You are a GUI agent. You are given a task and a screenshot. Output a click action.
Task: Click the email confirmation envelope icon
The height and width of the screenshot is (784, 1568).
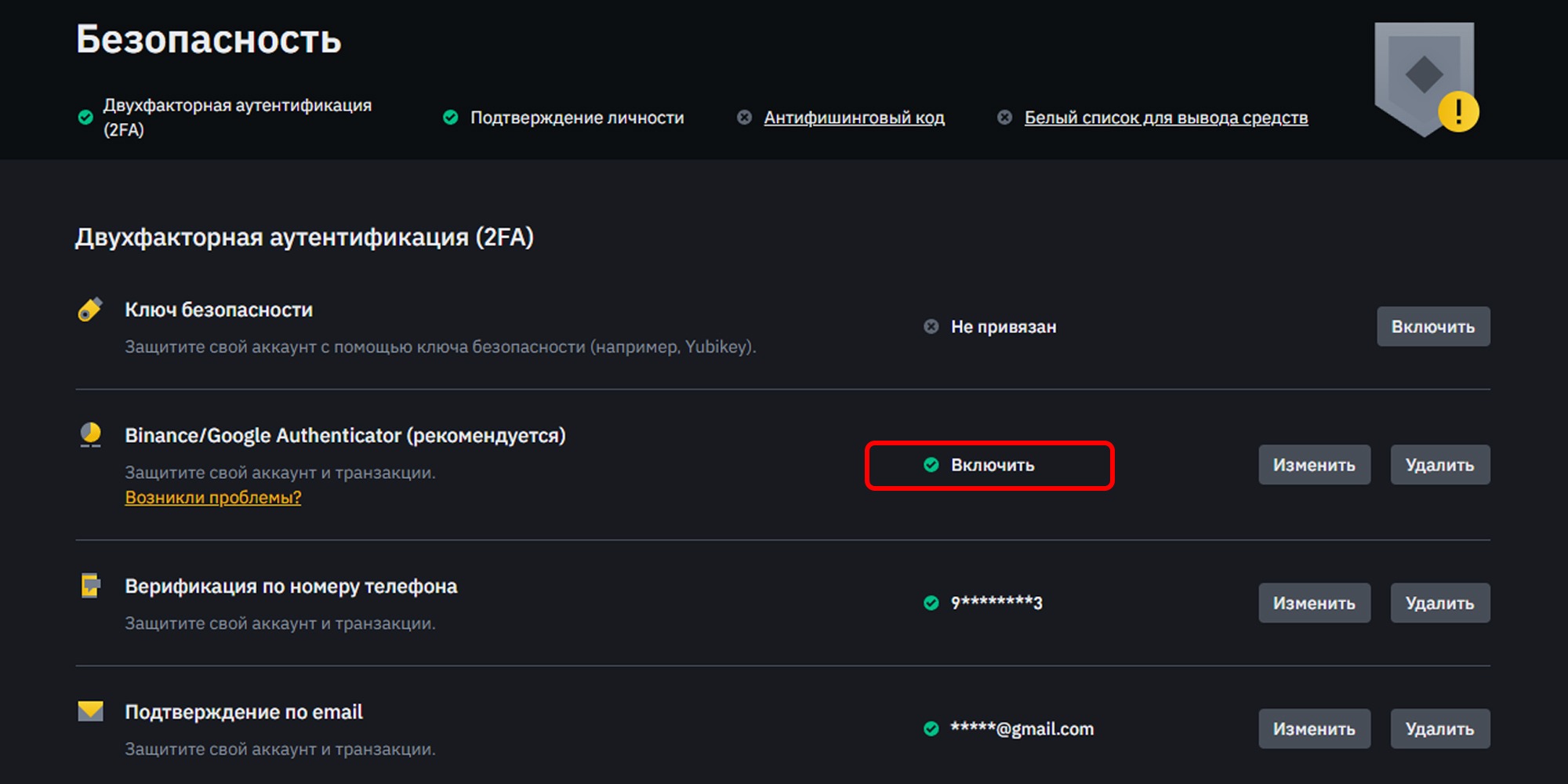[x=91, y=711]
